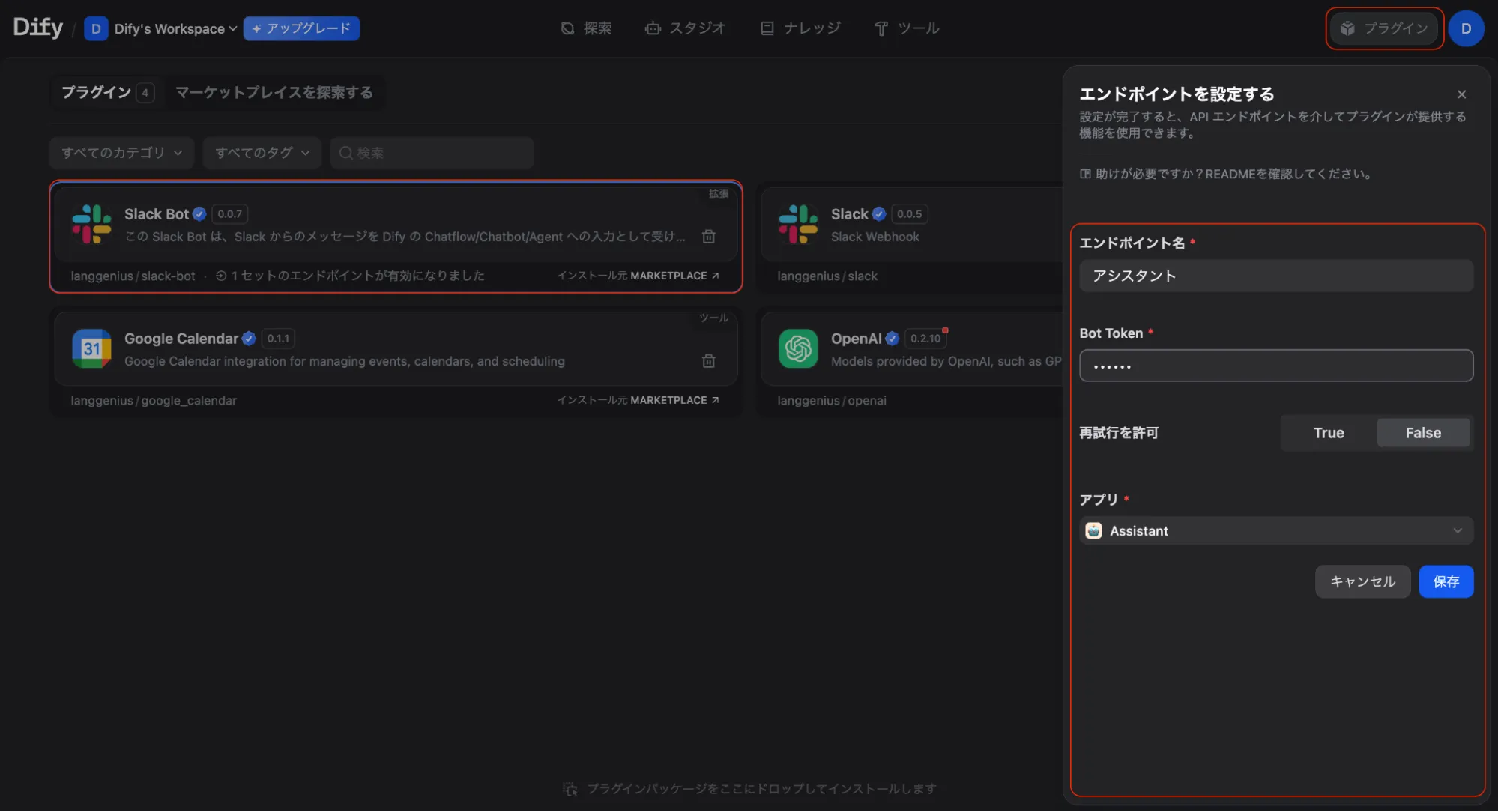1498x812 pixels.
Task: Click the 保存 button
Action: pyautogui.click(x=1445, y=581)
